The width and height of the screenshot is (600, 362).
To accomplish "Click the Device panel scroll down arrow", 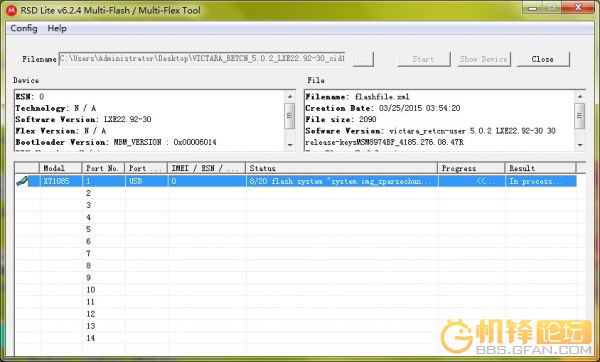I will (x=290, y=145).
